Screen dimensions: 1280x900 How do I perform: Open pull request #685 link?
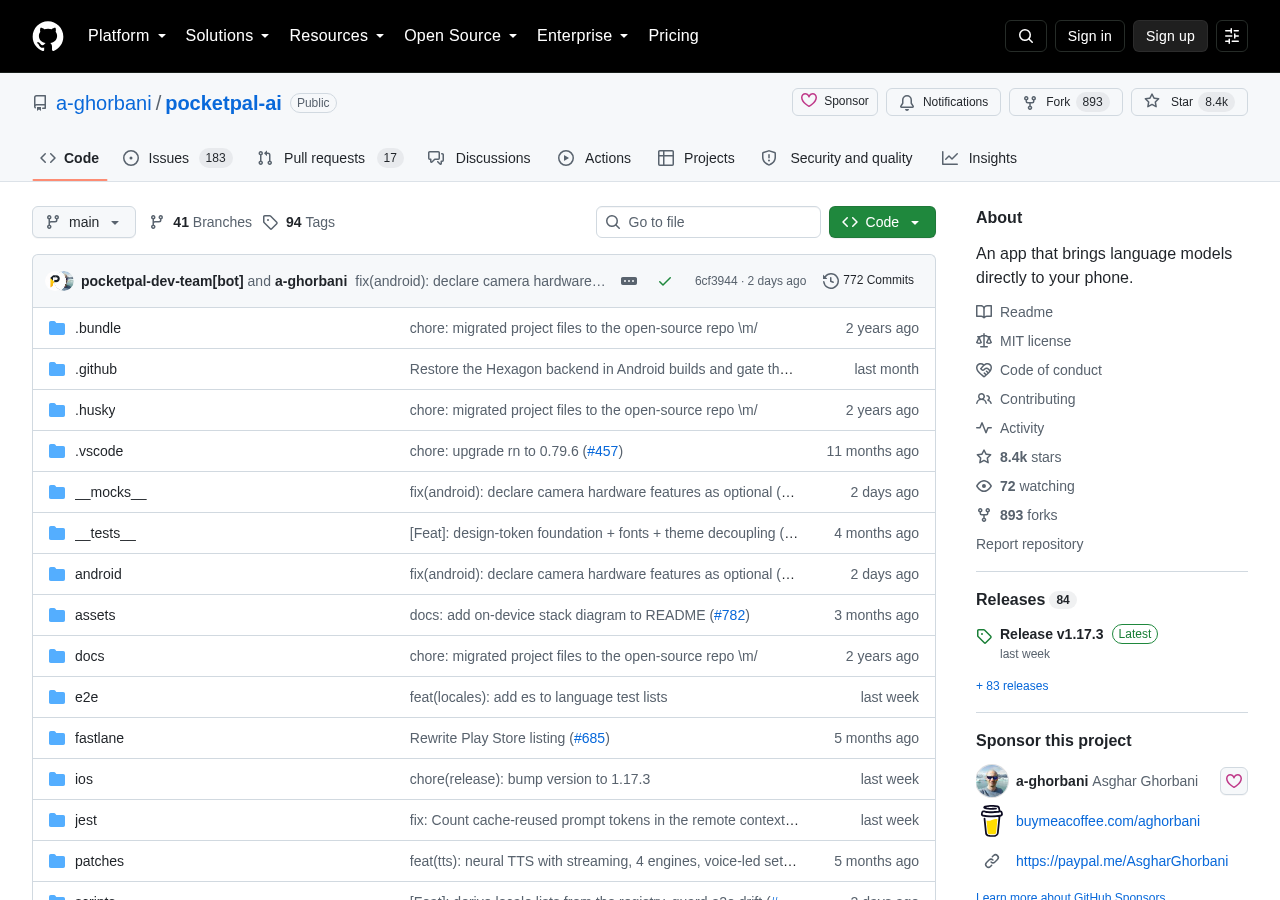coord(590,738)
